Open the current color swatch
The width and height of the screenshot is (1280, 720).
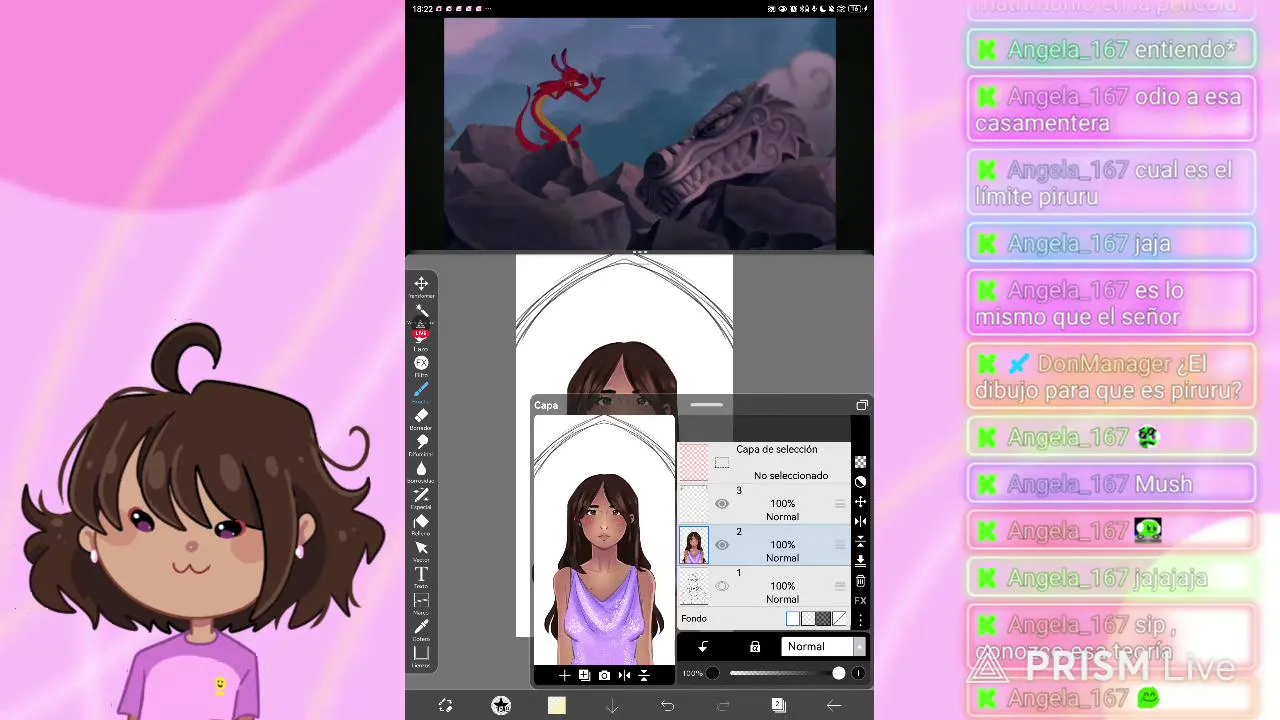click(x=557, y=706)
